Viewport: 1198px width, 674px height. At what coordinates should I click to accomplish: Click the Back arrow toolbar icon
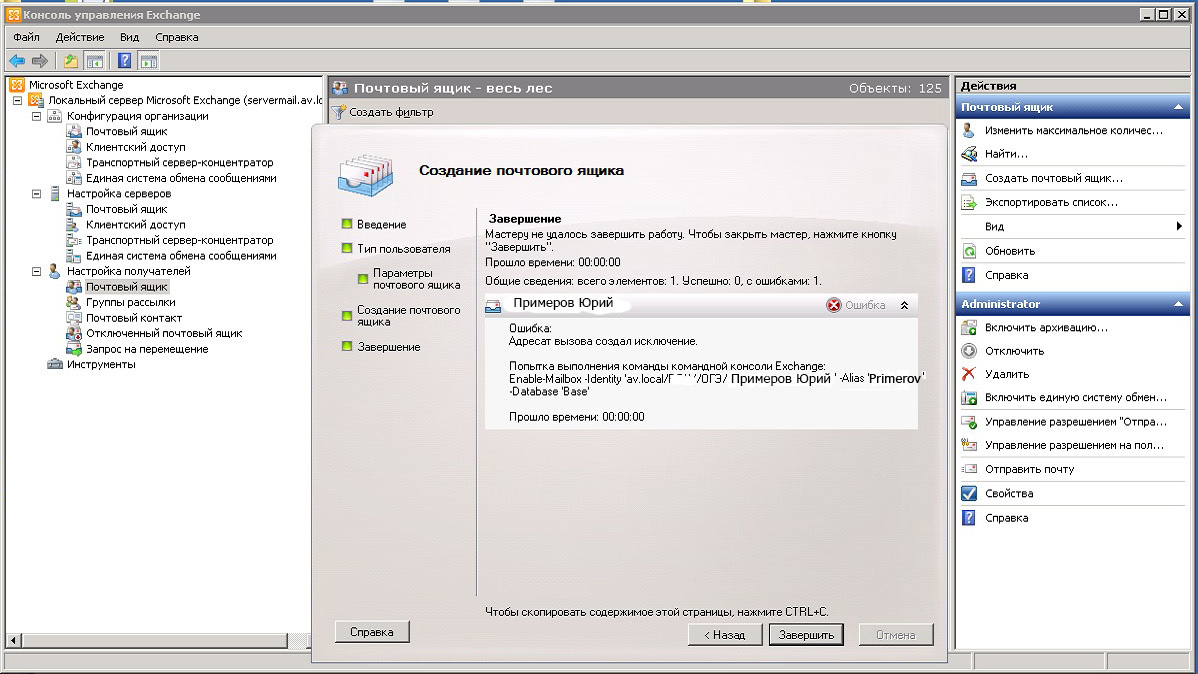point(17,60)
